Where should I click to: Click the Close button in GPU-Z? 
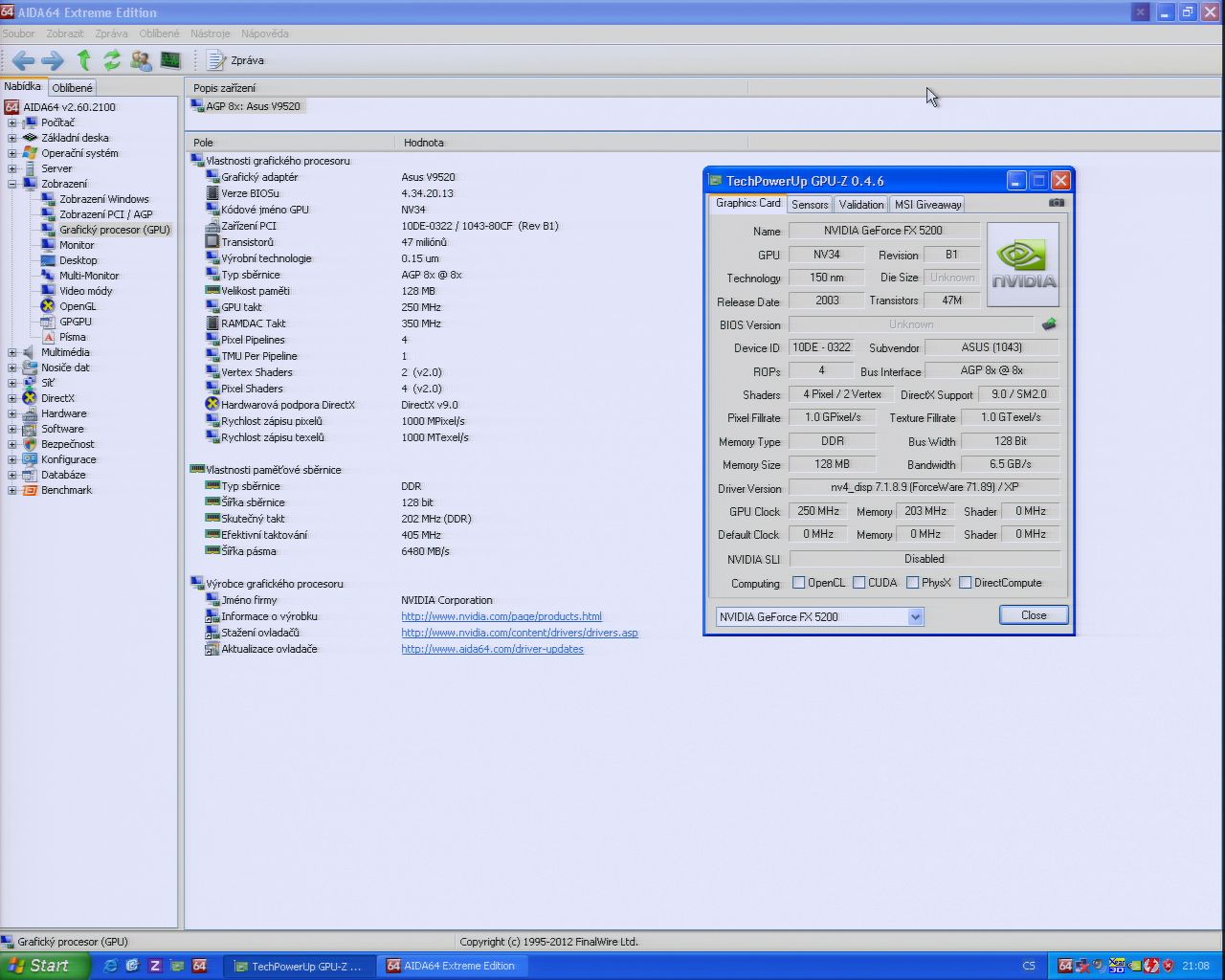pos(1033,615)
